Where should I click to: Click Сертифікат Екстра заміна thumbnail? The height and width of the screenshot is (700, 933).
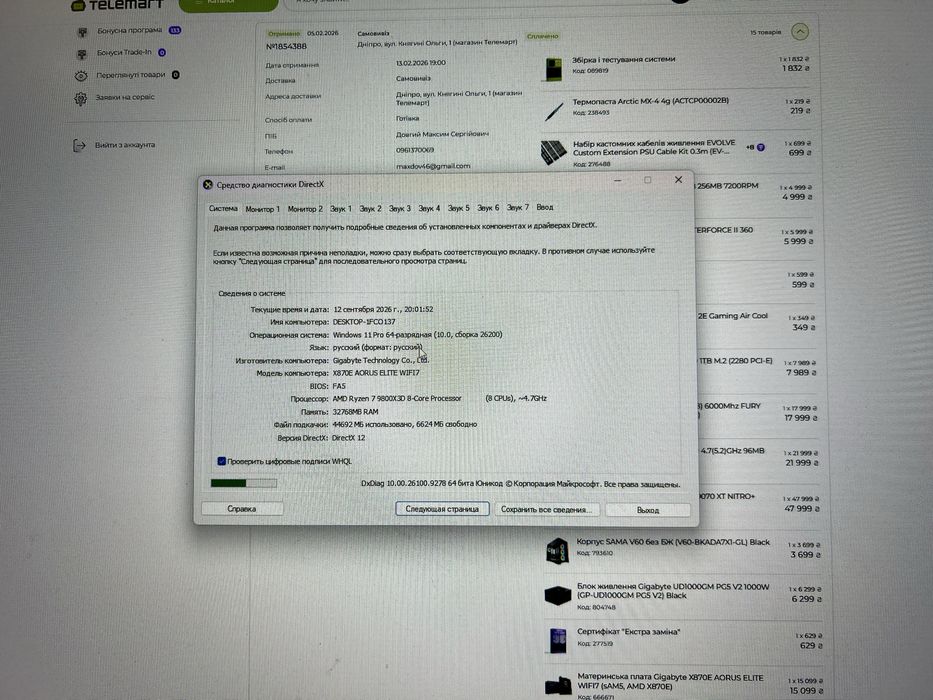(x=558, y=640)
